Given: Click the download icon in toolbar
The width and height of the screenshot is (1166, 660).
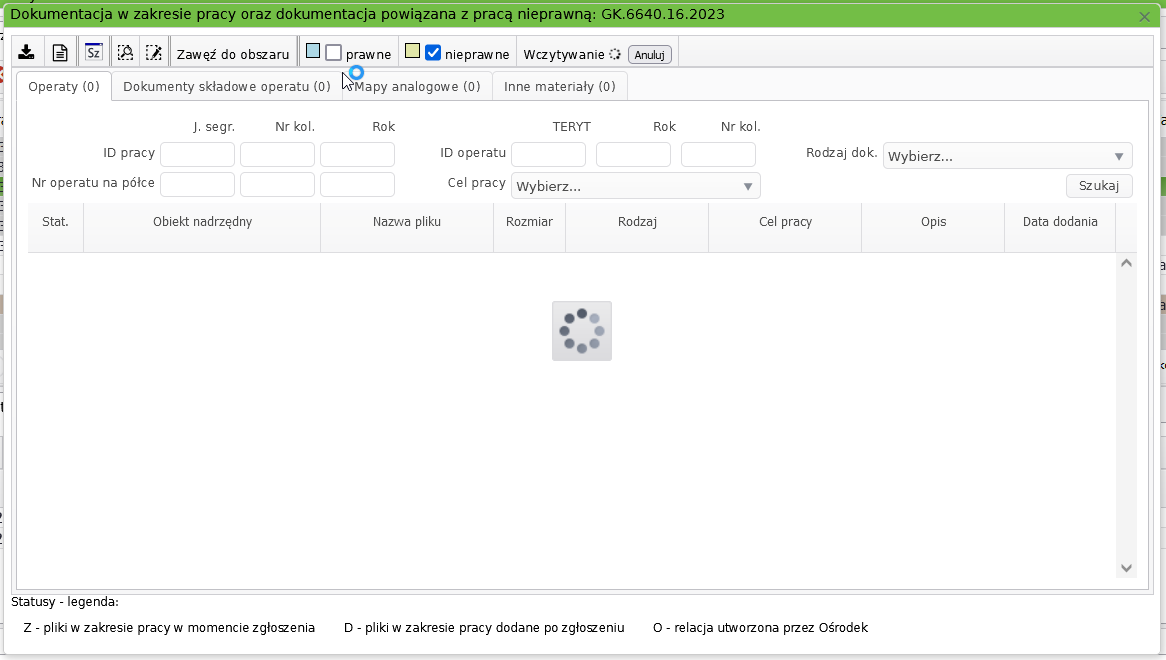Looking at the screenshot, I should 27,53.
